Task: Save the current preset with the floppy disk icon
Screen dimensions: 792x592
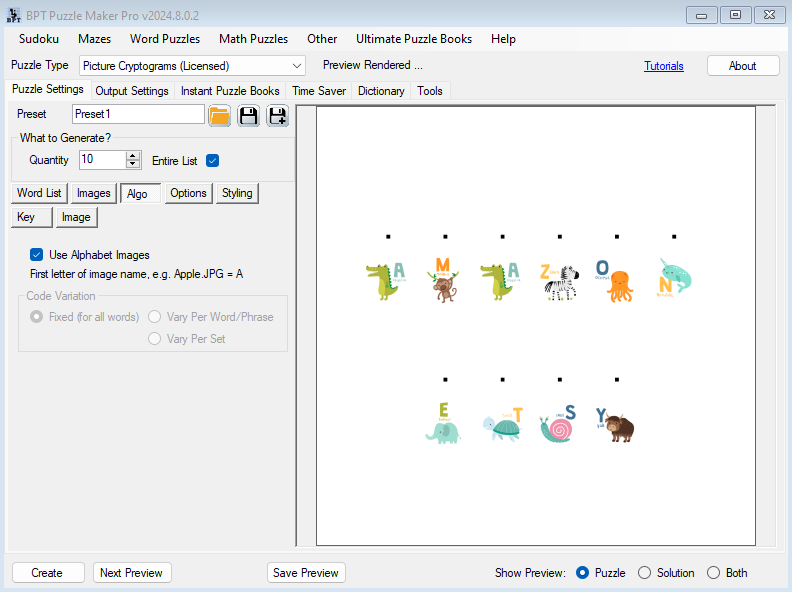Action: tap(248, 115)
